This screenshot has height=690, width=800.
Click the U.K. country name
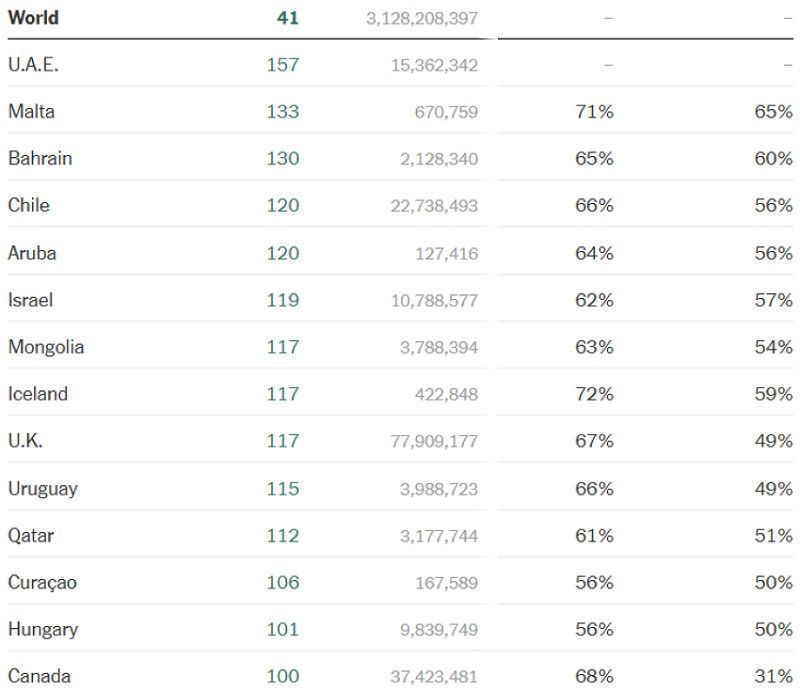point(25,441)
